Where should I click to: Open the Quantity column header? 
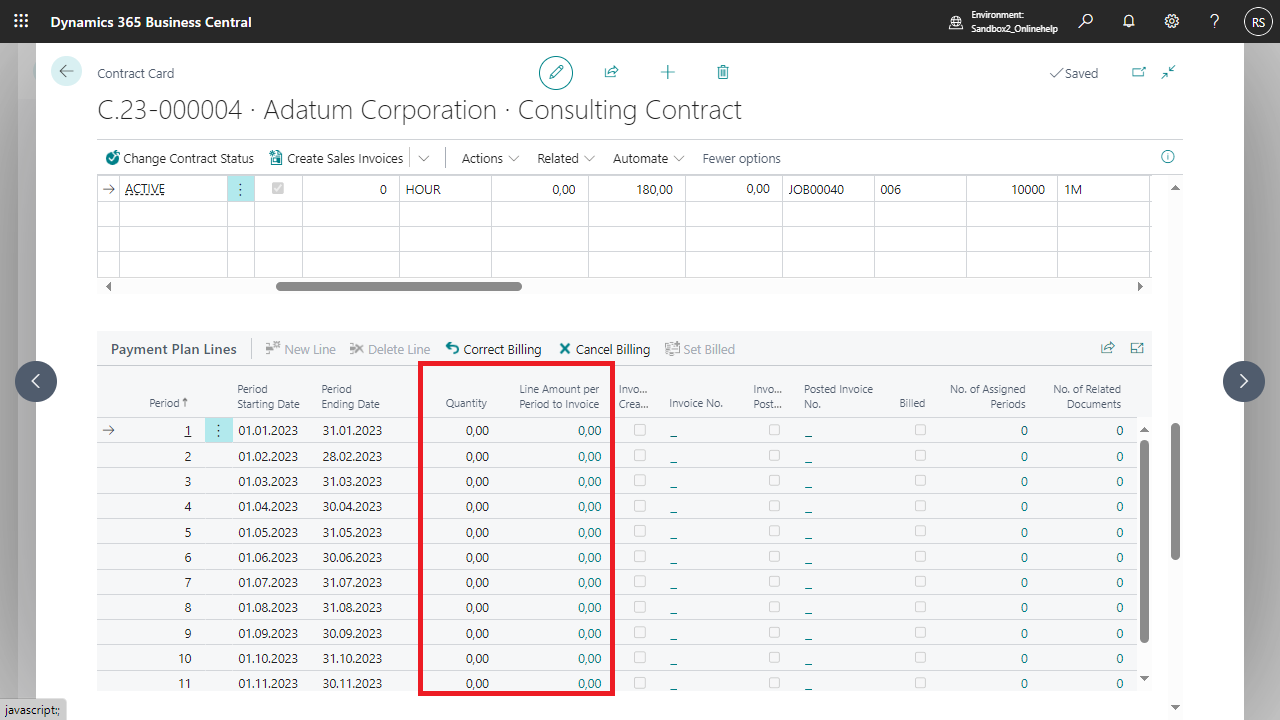[x=466, y=403]
